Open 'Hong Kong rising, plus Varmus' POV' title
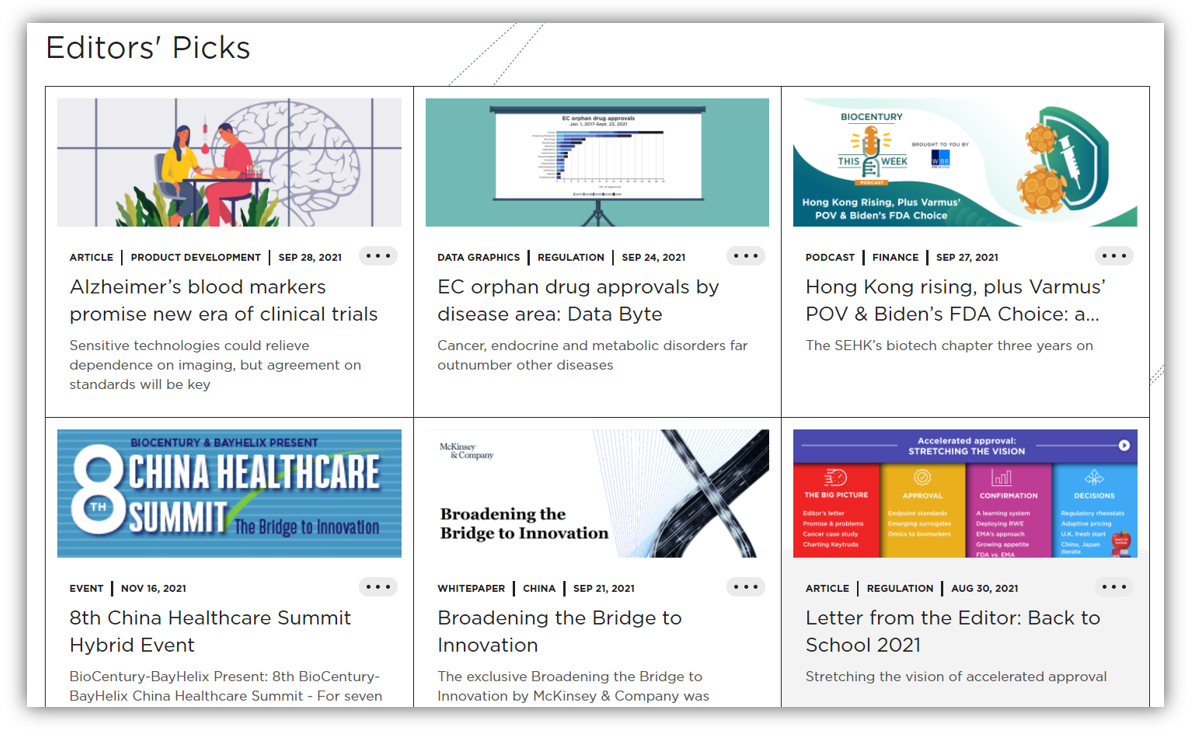Viewport: 1192px width, 736px height. coord(956,300)
